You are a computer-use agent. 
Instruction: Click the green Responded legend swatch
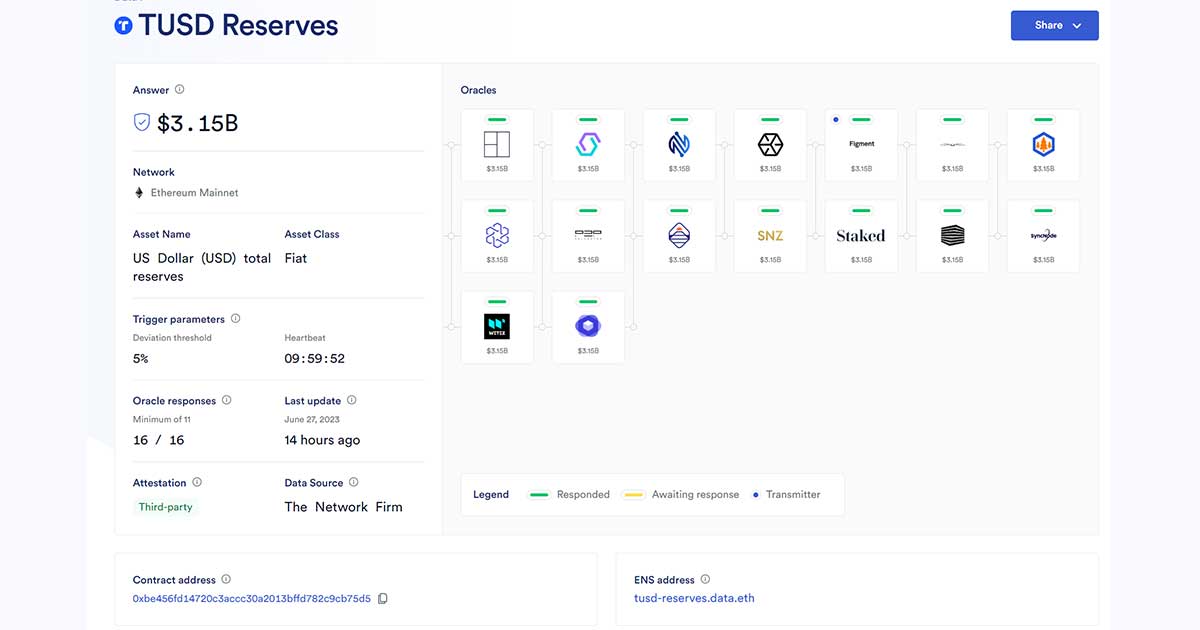[540, 495]
